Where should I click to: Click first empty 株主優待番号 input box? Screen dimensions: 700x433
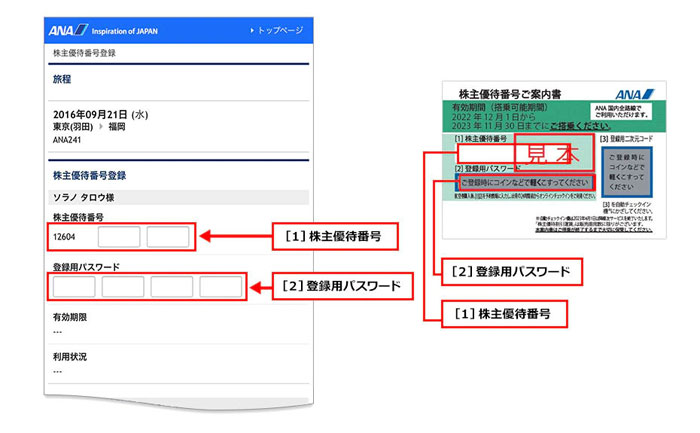click(119, 238)
